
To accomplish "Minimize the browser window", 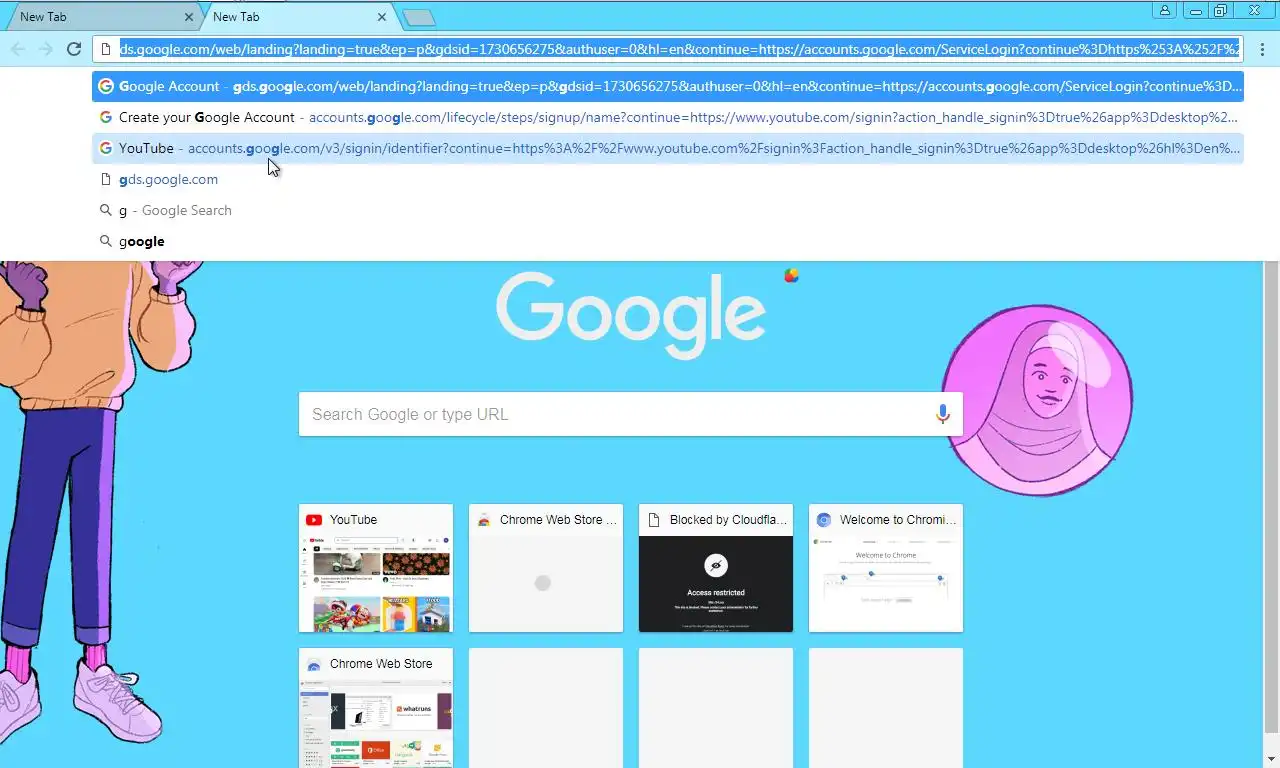I will coord(1195,11).
